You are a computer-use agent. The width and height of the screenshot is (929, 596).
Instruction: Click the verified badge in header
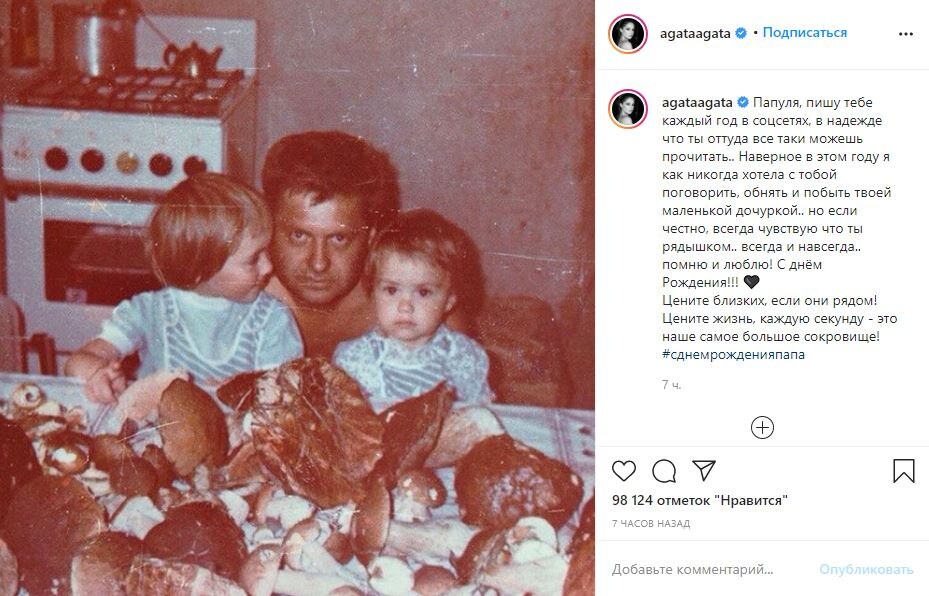tap(741, 33)
